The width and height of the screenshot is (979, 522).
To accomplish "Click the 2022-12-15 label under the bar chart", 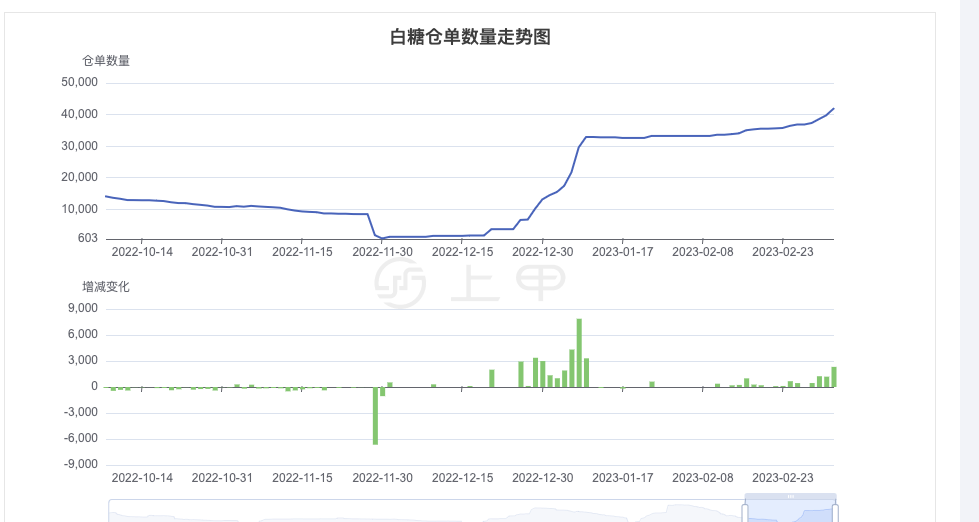I will click(x=462, y=478).
